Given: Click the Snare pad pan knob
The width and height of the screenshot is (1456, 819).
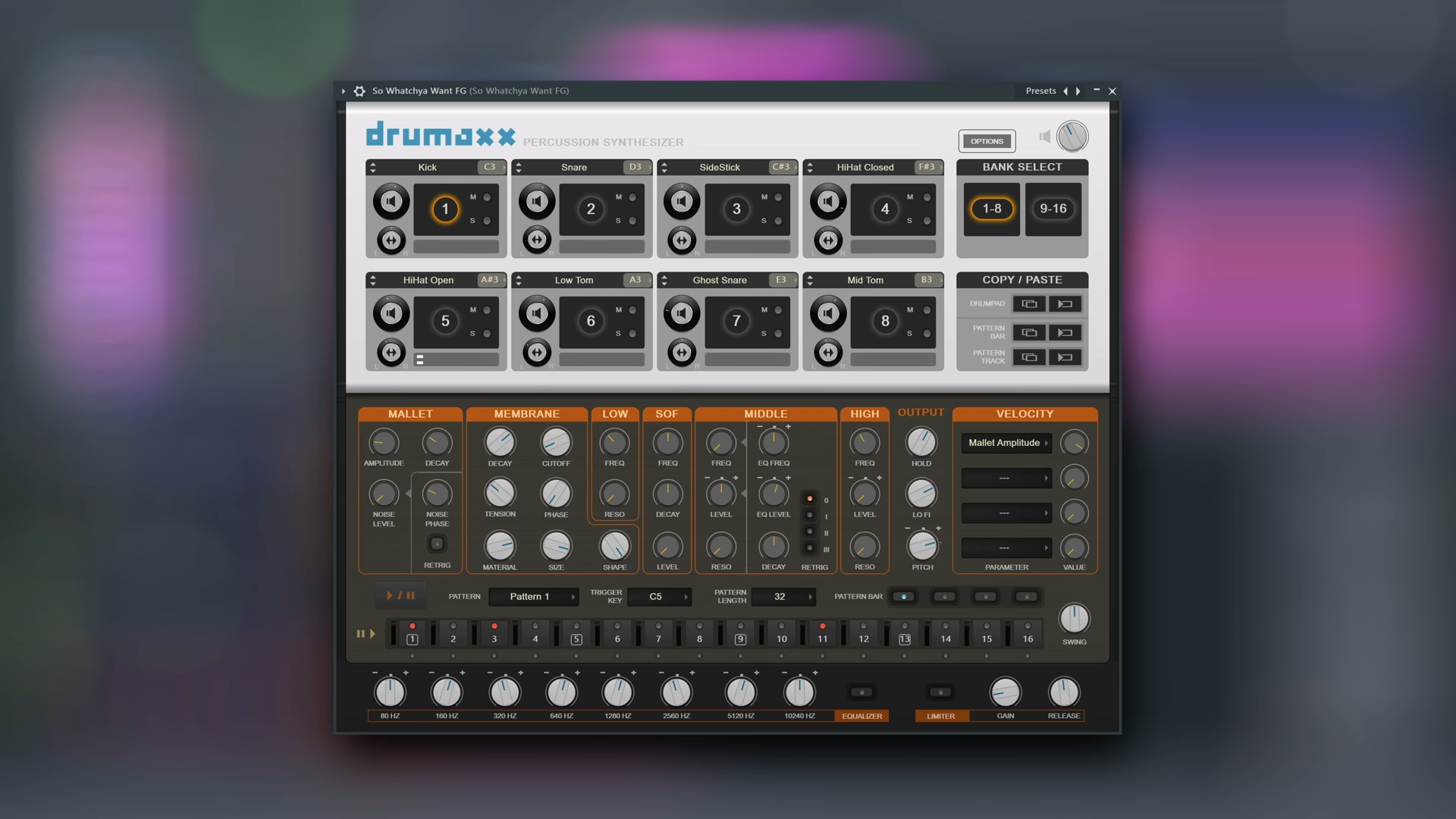Looking at the screenshot, I should click(537, 240).
